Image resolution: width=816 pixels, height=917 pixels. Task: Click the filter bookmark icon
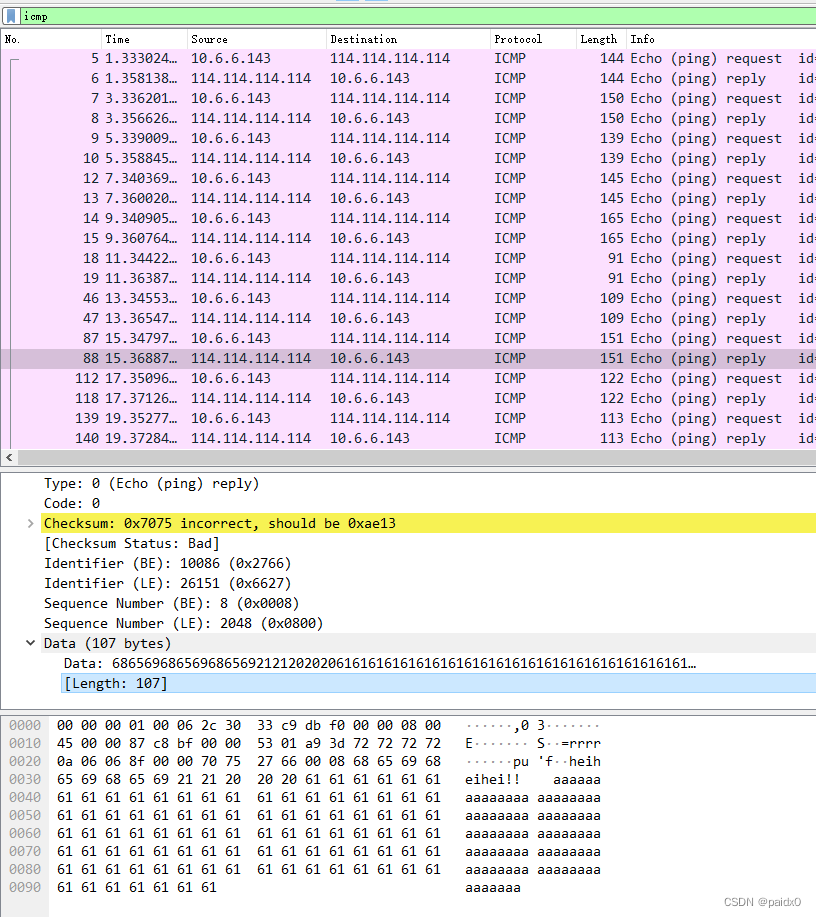(11, 16)
